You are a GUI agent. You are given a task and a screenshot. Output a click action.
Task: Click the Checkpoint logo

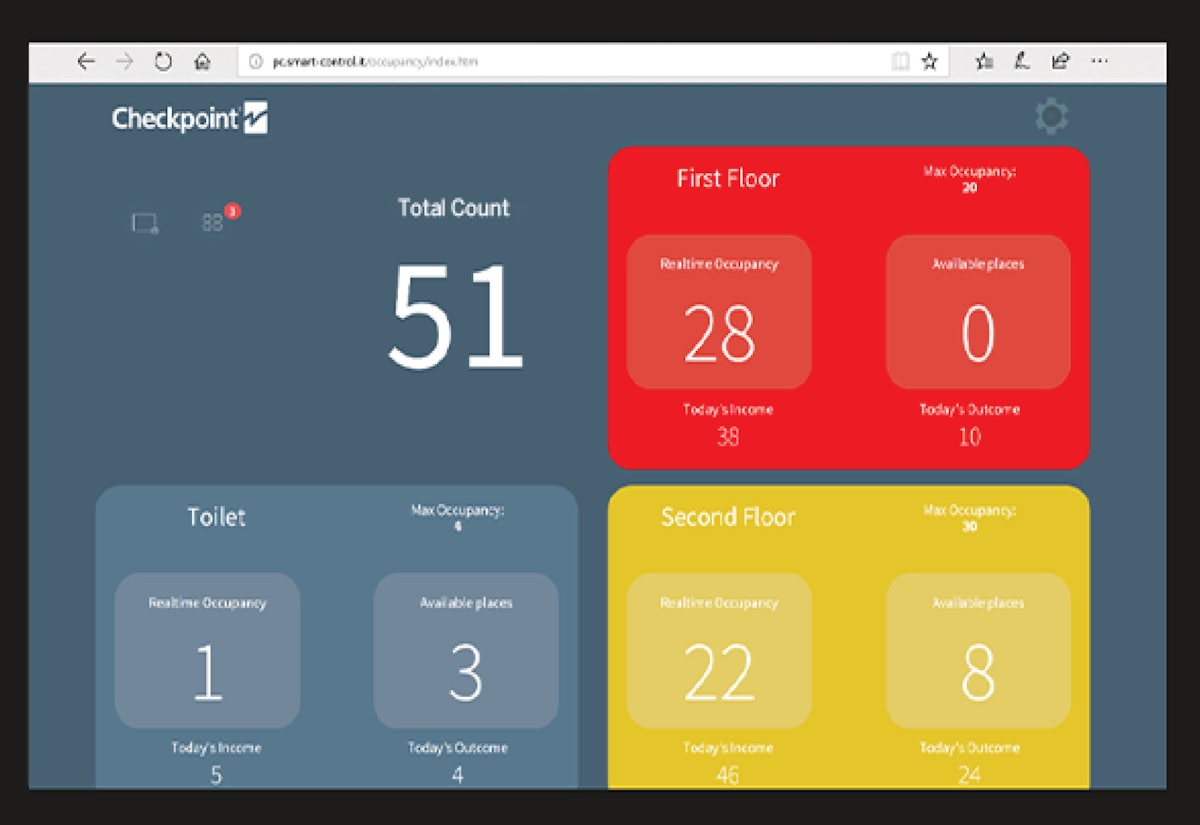(x=189, y=119)
